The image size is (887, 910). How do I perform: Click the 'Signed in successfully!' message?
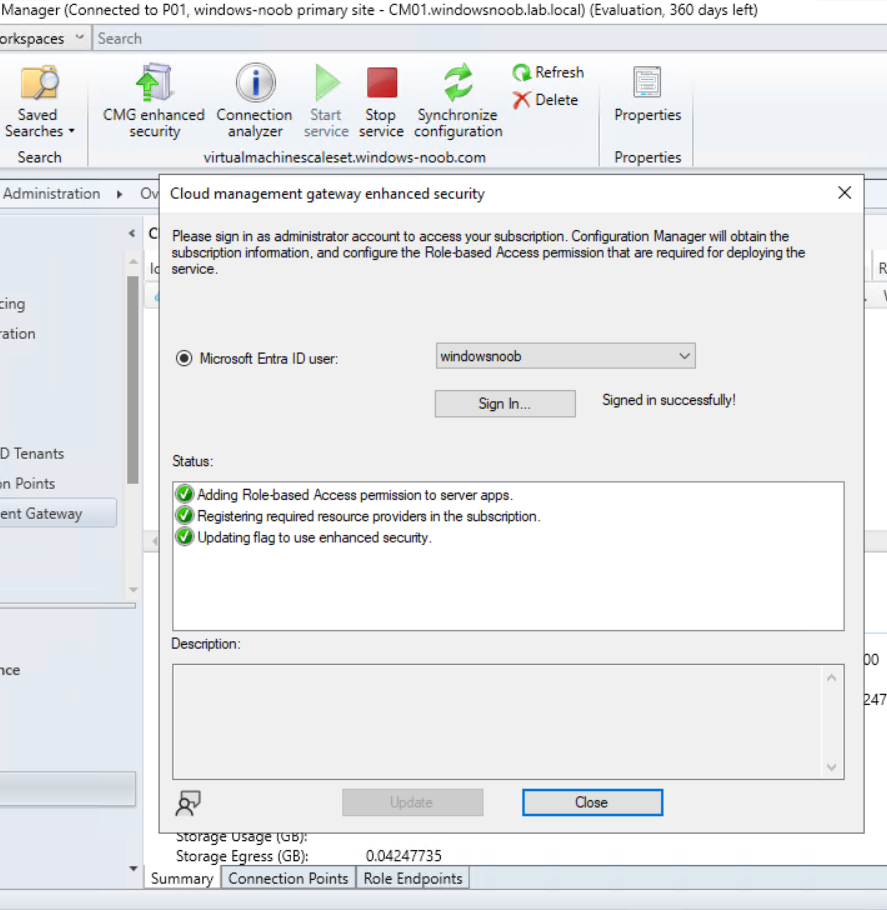point(669,400)
